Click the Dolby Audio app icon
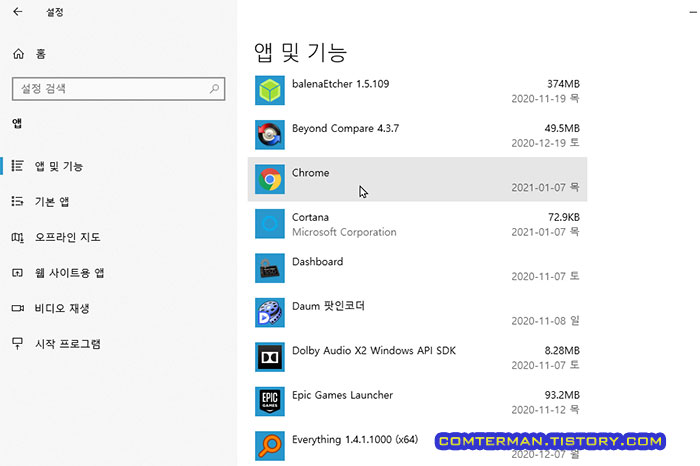The image size is (700, 466). coord(270,357)
